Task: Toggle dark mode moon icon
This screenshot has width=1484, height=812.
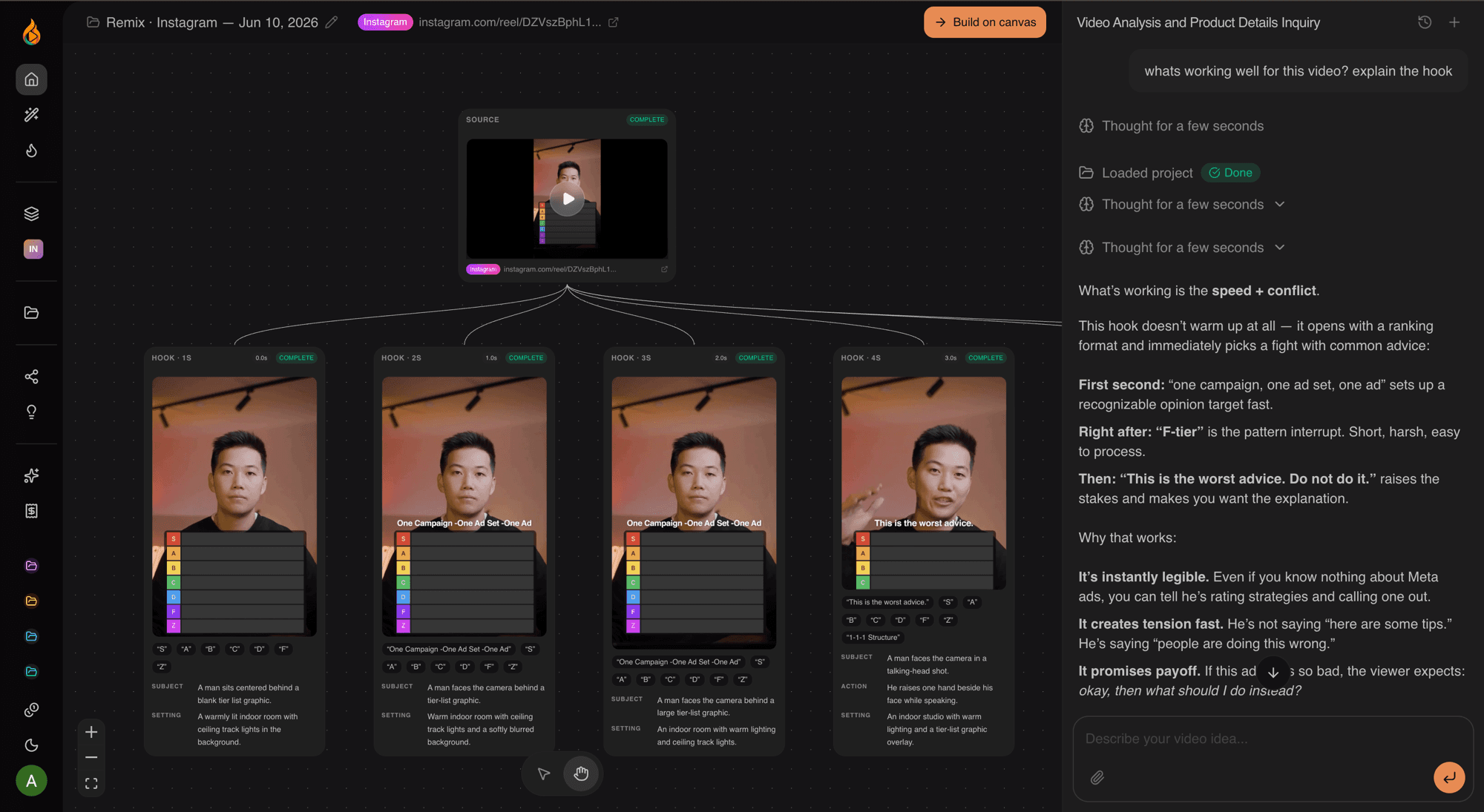Action: 31,745
